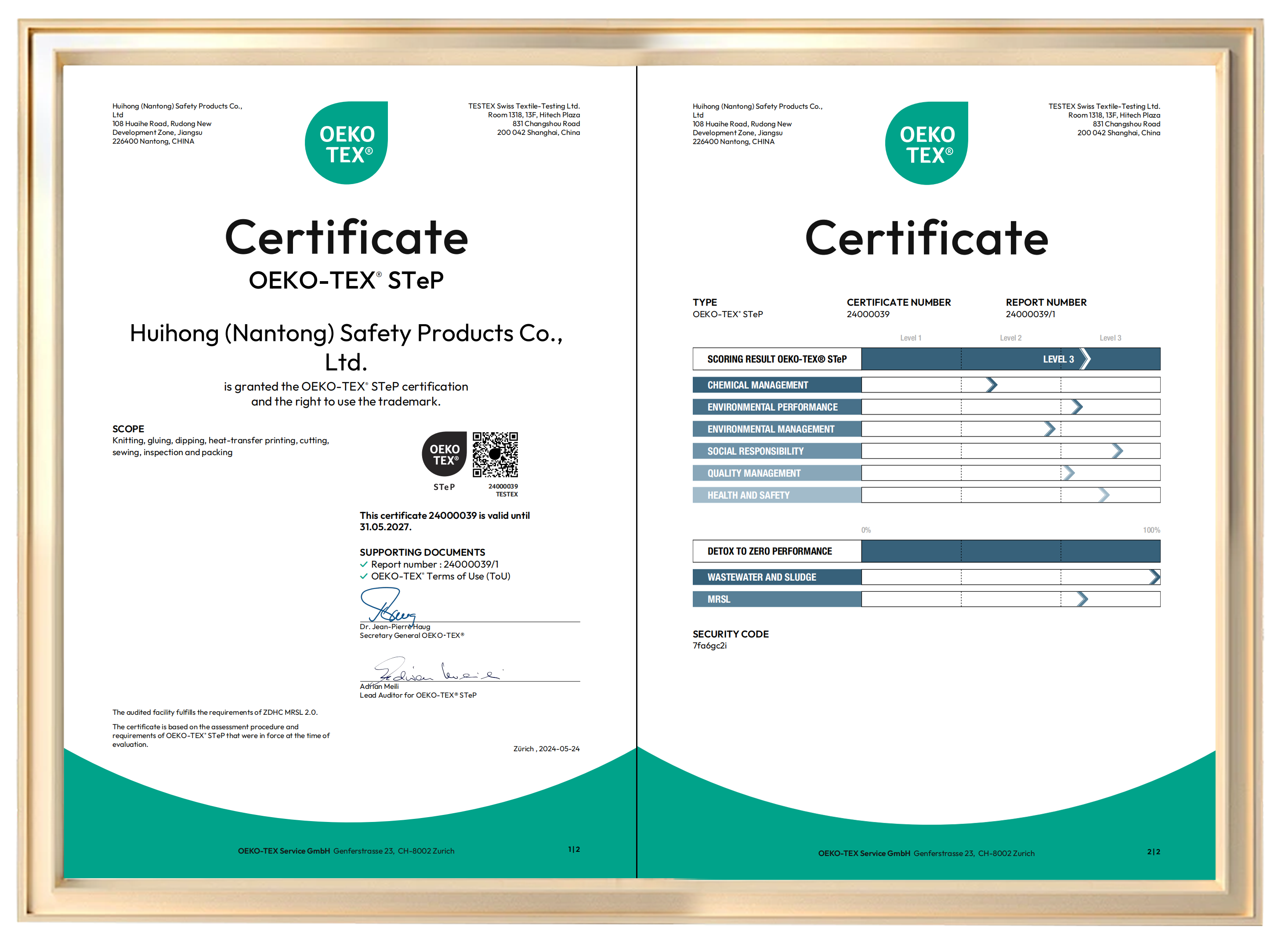Click the 24000039 TESTEX caption under the QR code
The width and height of the screenshot is (1281, 952).
503,490
